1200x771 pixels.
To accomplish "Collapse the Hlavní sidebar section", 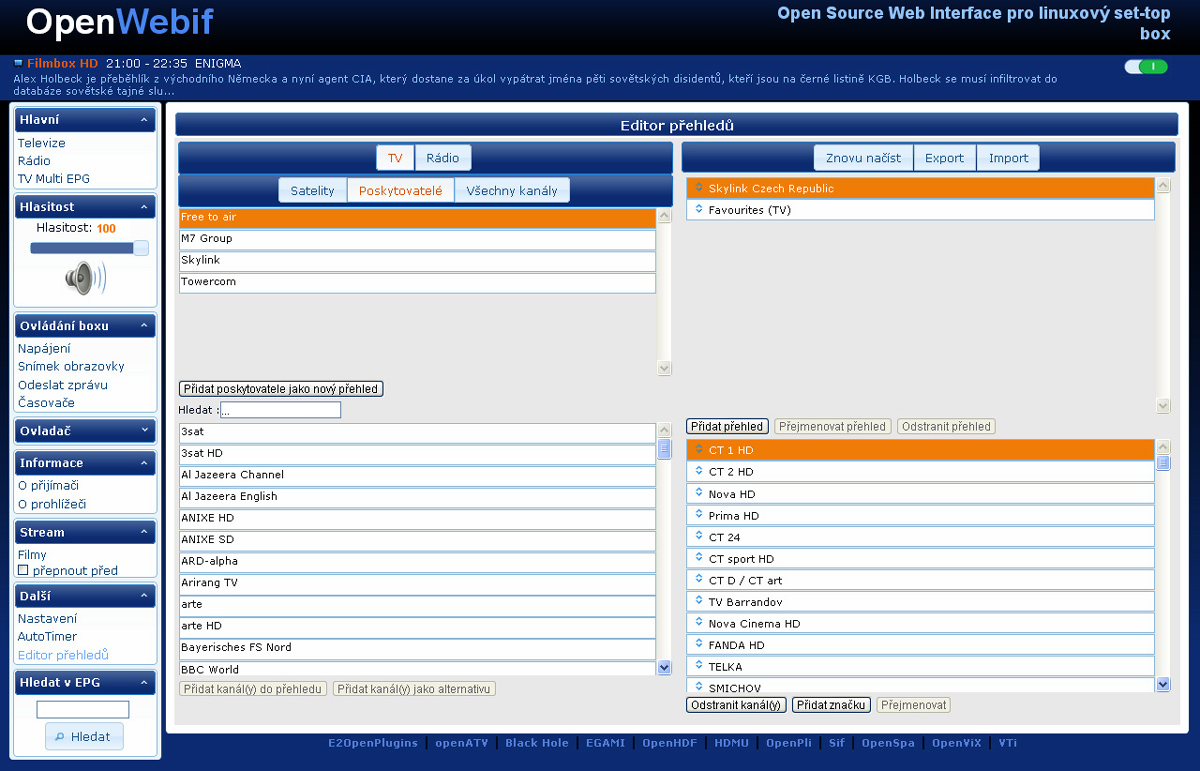I will tap(144, 120).
